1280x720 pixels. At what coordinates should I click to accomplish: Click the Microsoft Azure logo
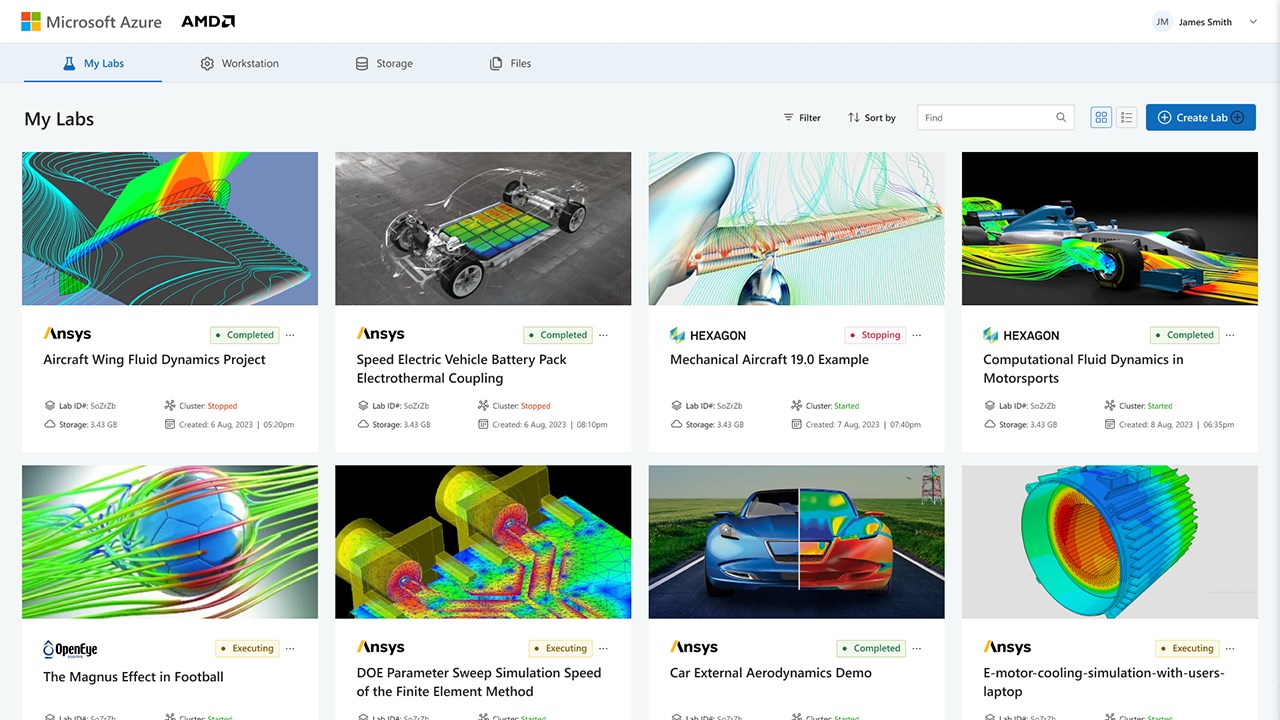91,22
